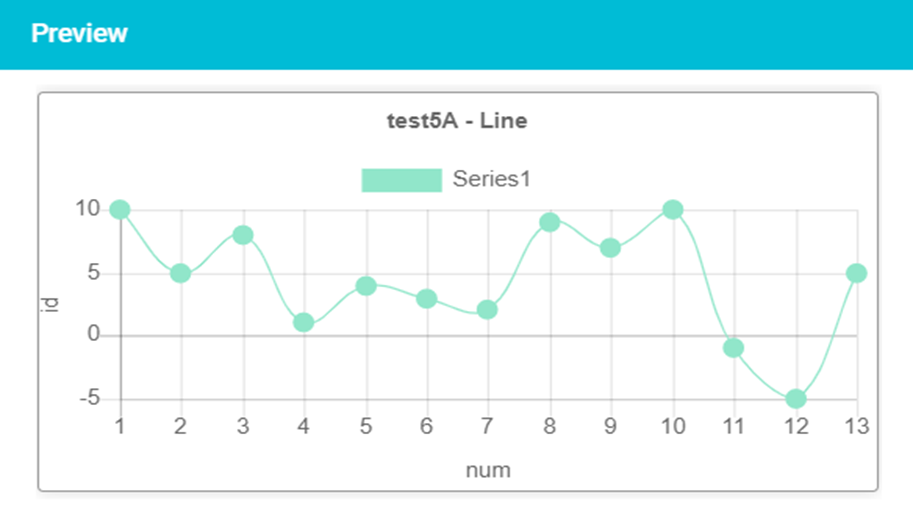Select the data point at num 4
This screenshot has height=505, width=913.
tap(303, 322)
